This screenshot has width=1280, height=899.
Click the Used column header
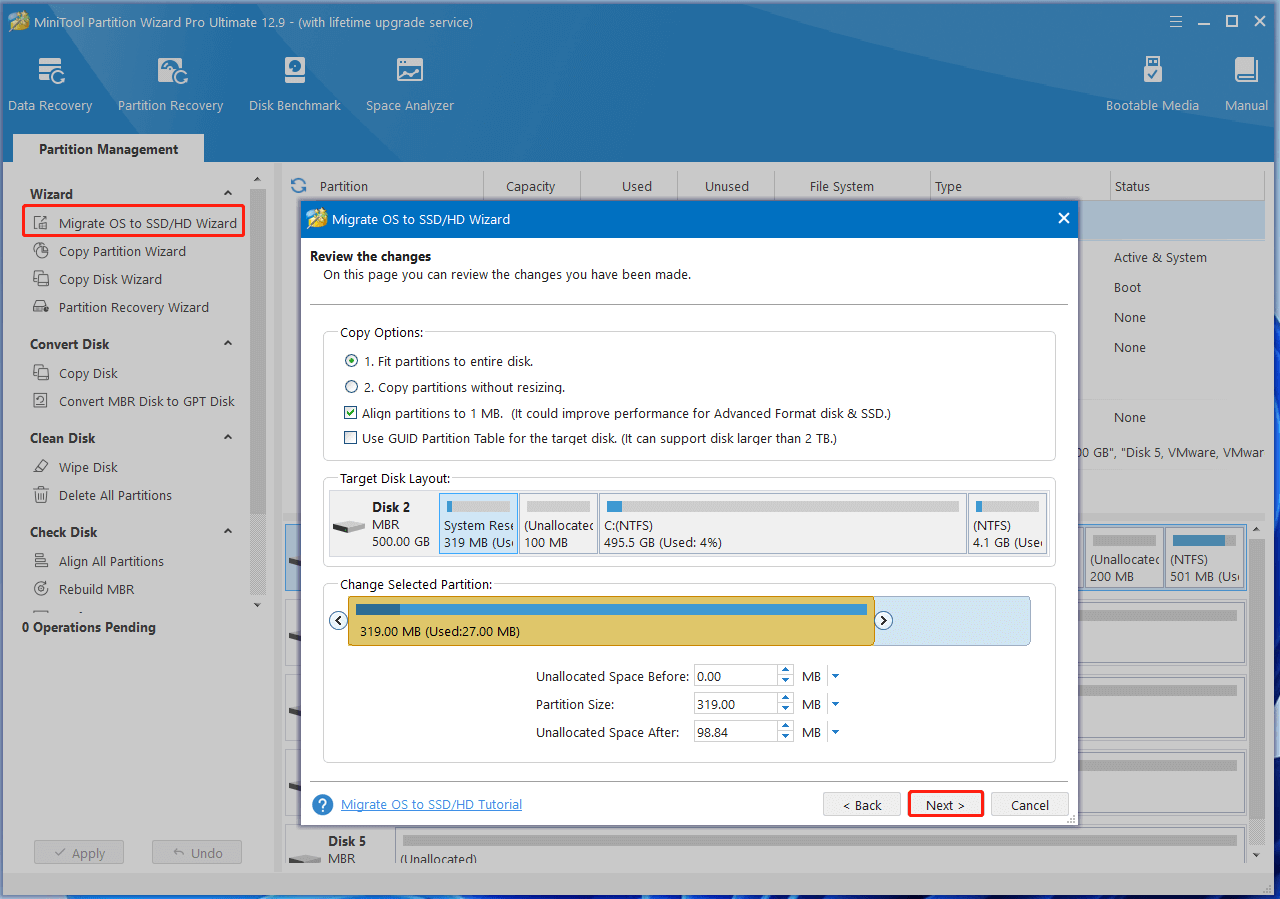[629, 186]
